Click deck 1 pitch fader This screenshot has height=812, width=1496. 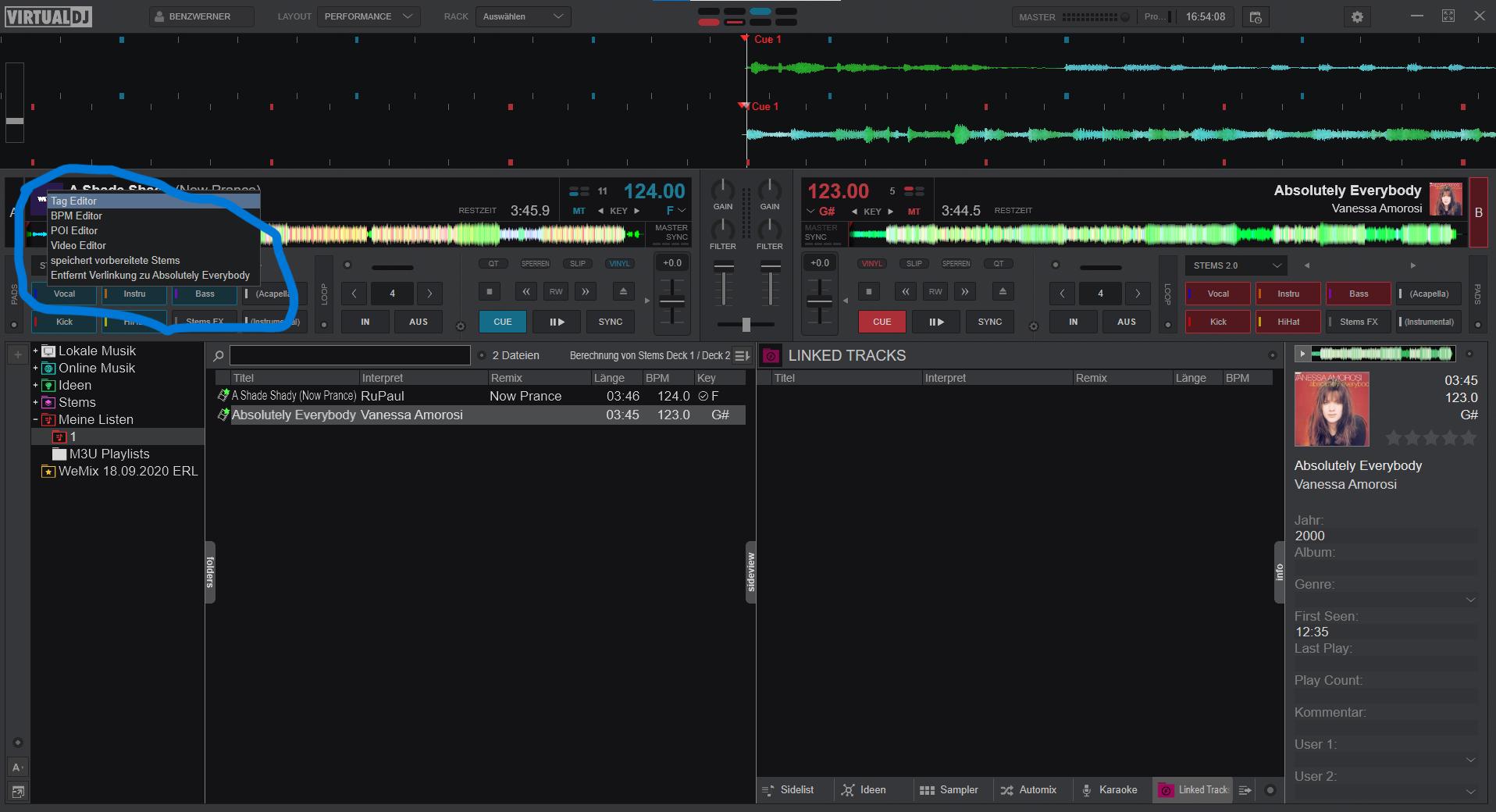pyautogui.click(x=672, y=301)
